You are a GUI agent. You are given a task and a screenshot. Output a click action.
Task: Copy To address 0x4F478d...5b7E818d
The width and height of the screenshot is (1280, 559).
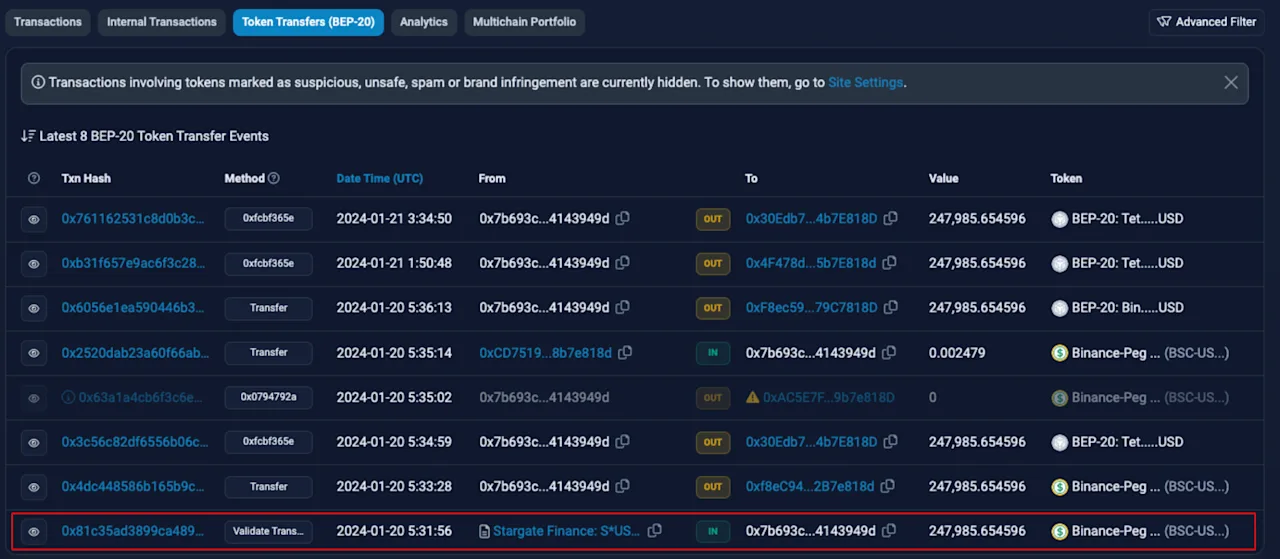[x=889, y=263]
